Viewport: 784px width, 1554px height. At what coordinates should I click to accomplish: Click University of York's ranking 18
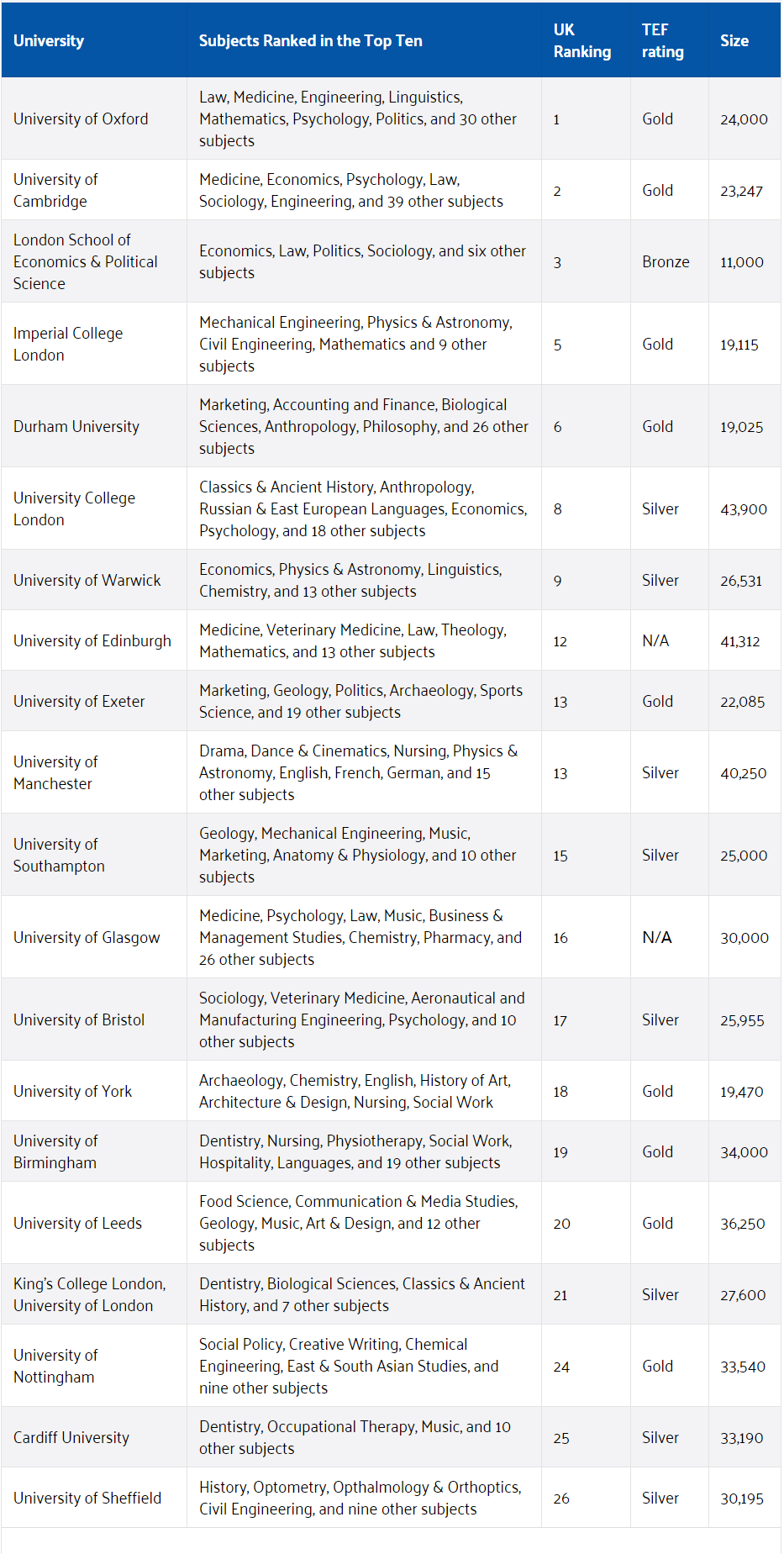[560, 1091]
